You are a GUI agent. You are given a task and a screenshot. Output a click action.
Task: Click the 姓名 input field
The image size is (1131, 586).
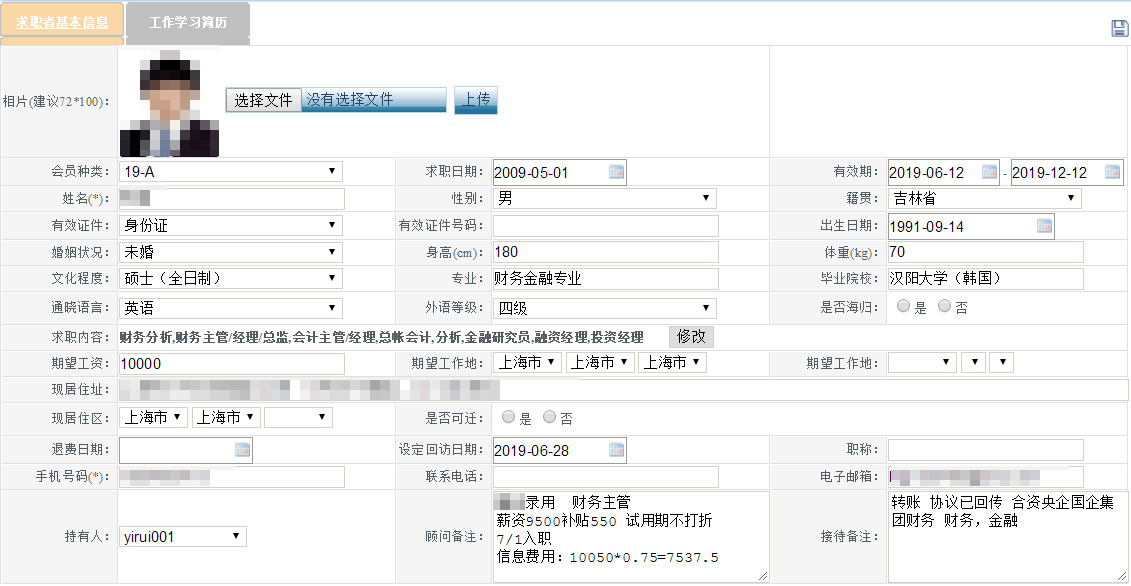[x=232, y=198]
